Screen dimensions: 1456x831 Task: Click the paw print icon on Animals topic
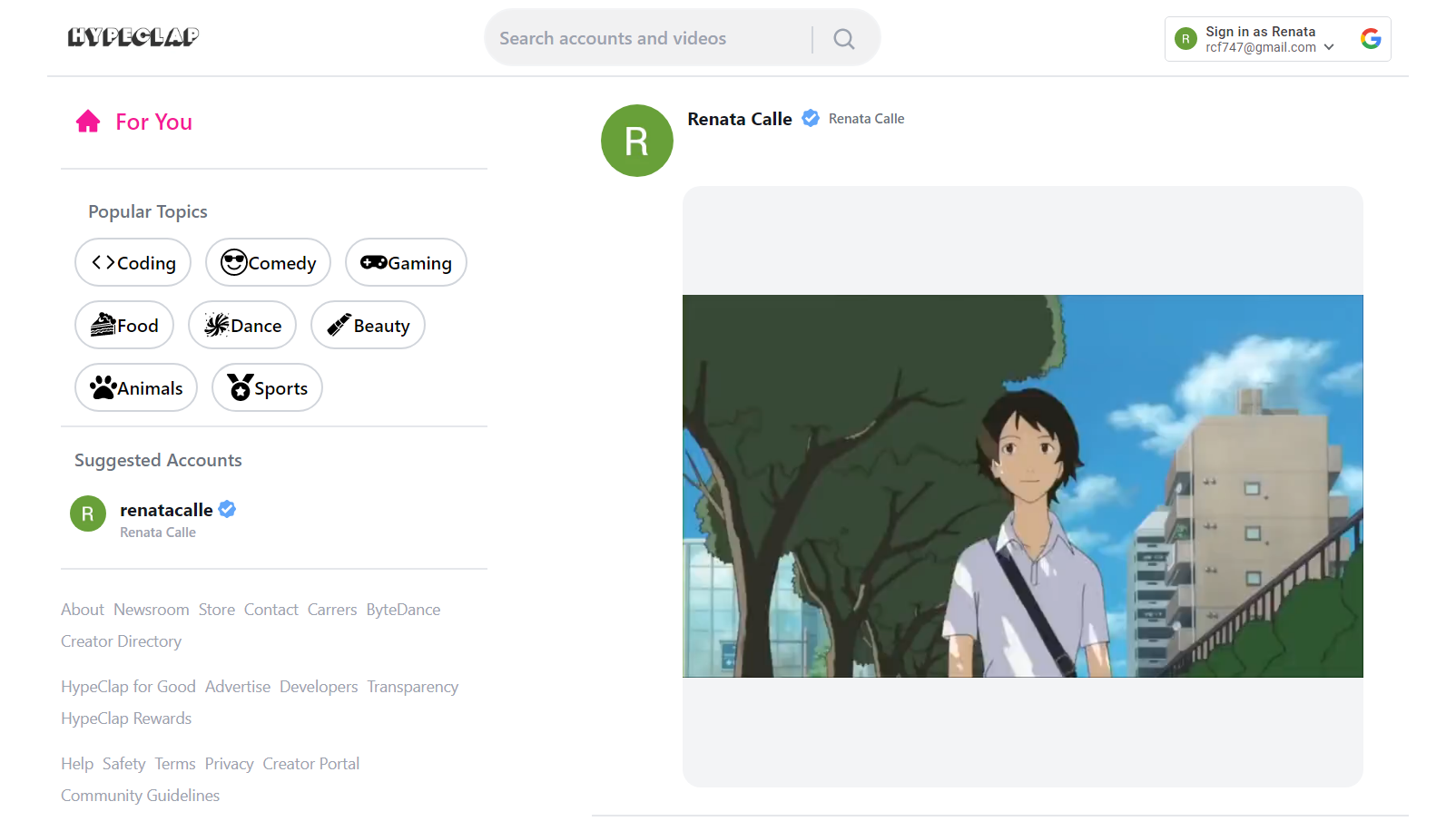point(103,387)
